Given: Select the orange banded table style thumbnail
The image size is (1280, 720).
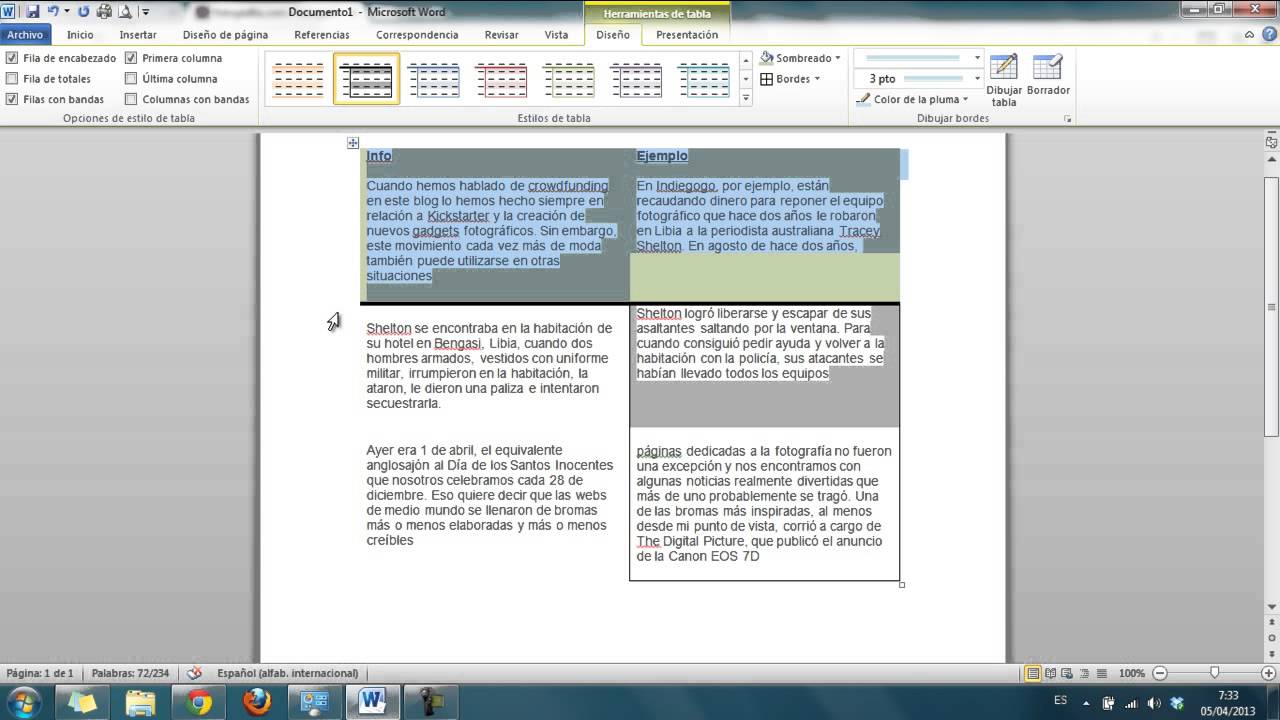Looking at the screenshot, I should [x=298, y=79].
